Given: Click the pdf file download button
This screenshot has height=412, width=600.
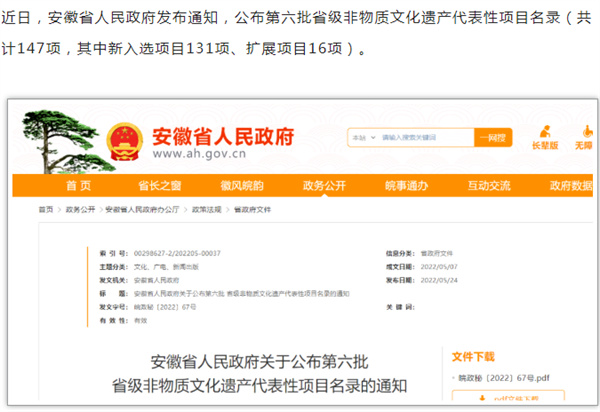Looking at the screenshot, I should coord(508,396).
